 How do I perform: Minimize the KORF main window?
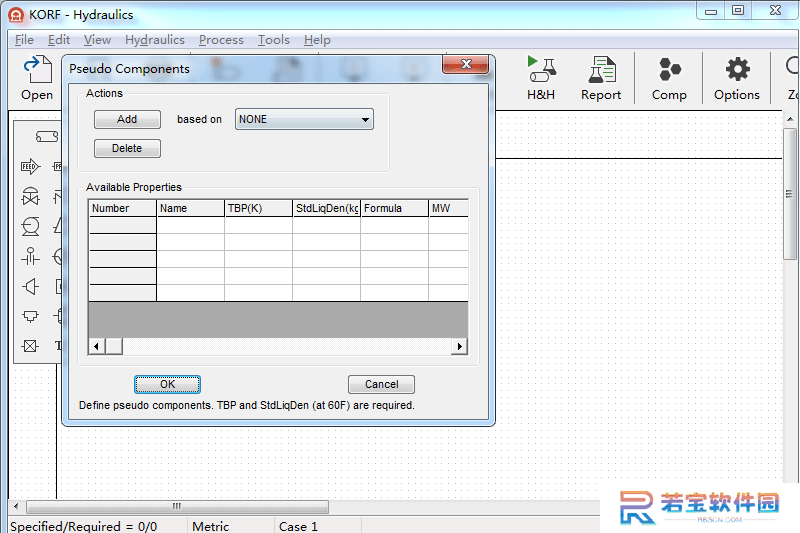pos(711,11)
